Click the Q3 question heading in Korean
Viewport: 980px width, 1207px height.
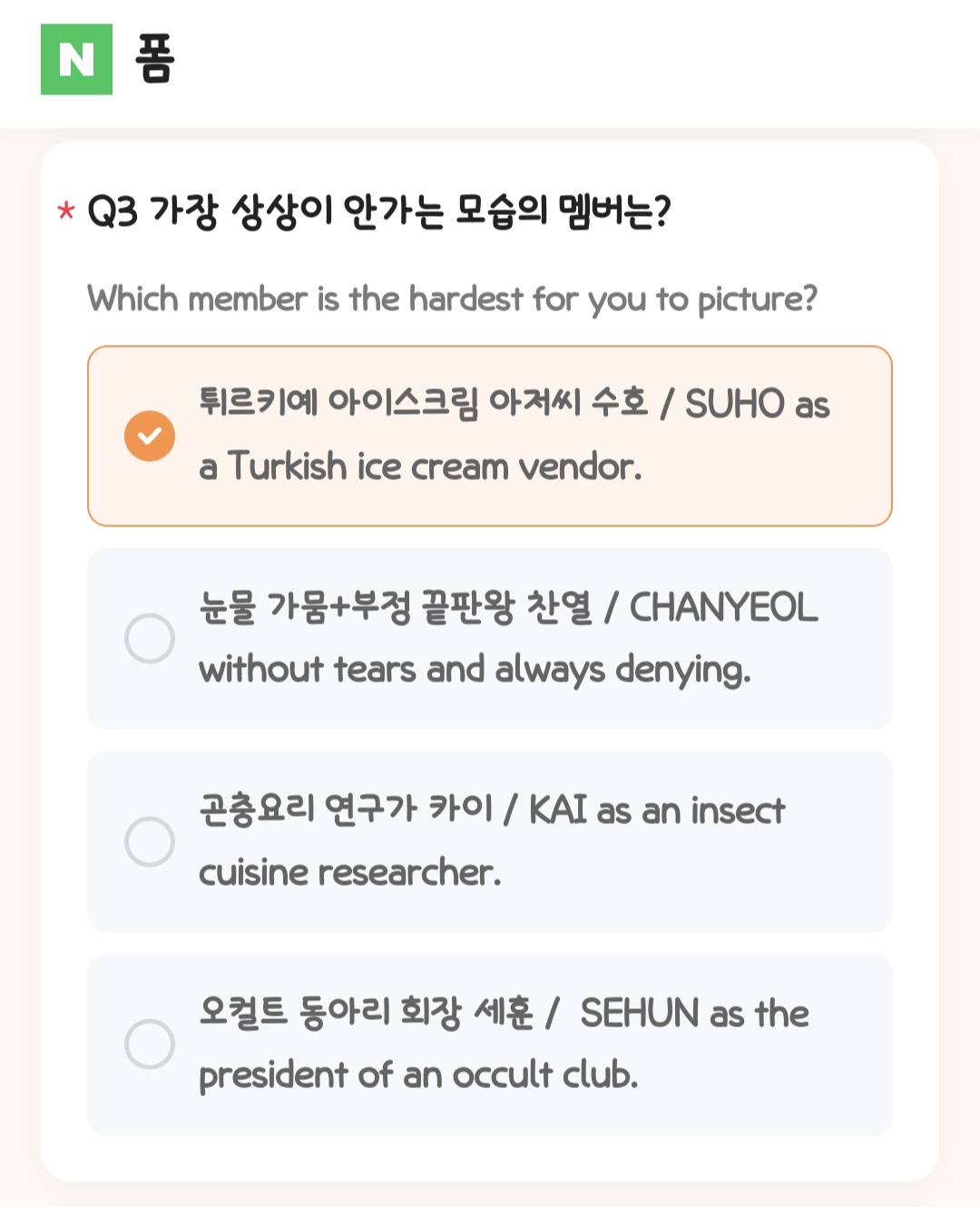(379, 211)
